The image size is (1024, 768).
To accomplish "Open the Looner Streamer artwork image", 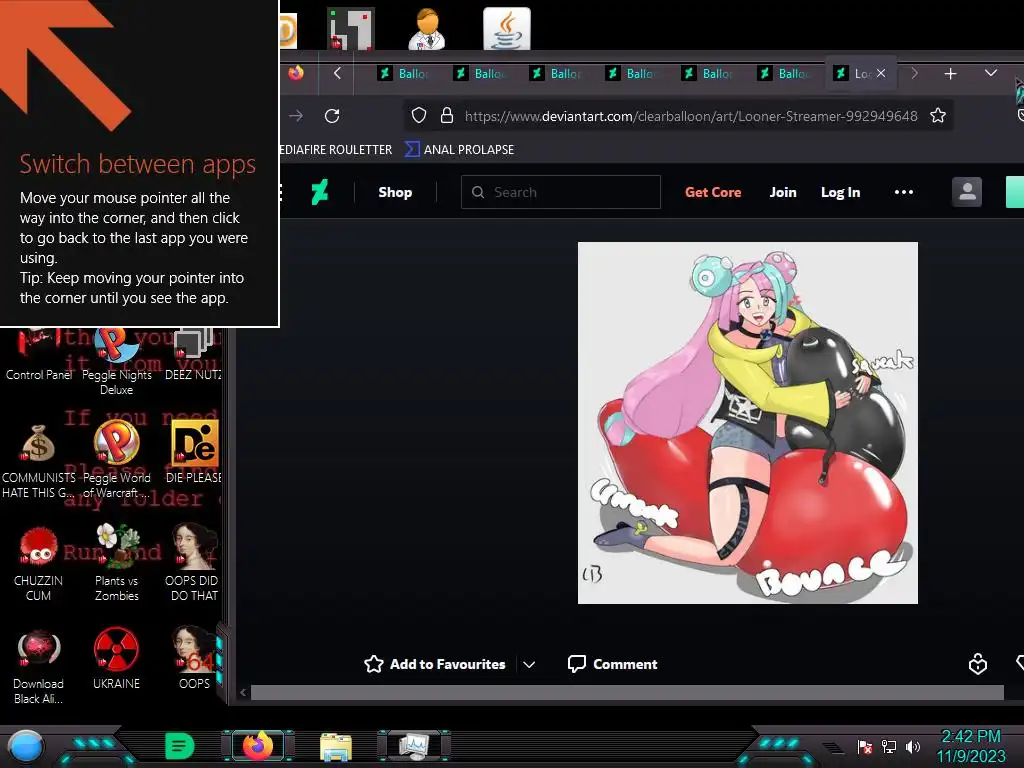I will point(748,423).
